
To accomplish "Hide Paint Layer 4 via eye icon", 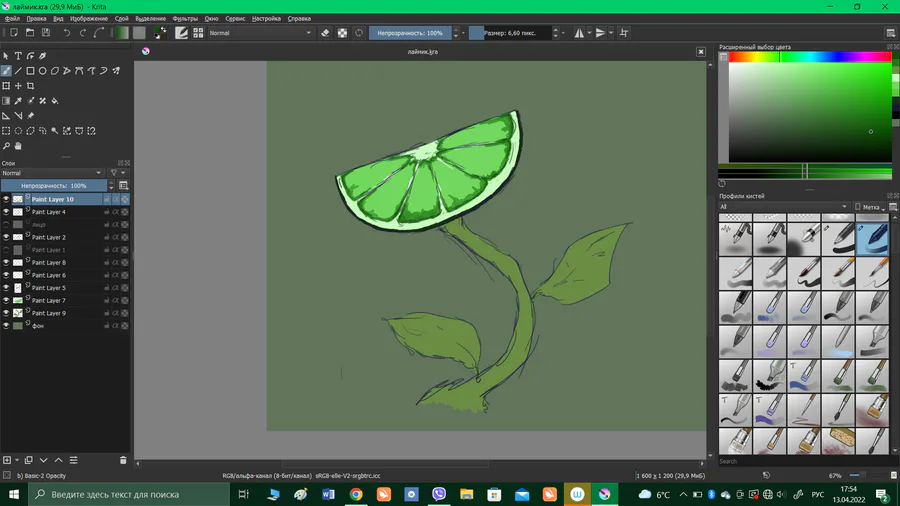I will (x=6, y=212).
